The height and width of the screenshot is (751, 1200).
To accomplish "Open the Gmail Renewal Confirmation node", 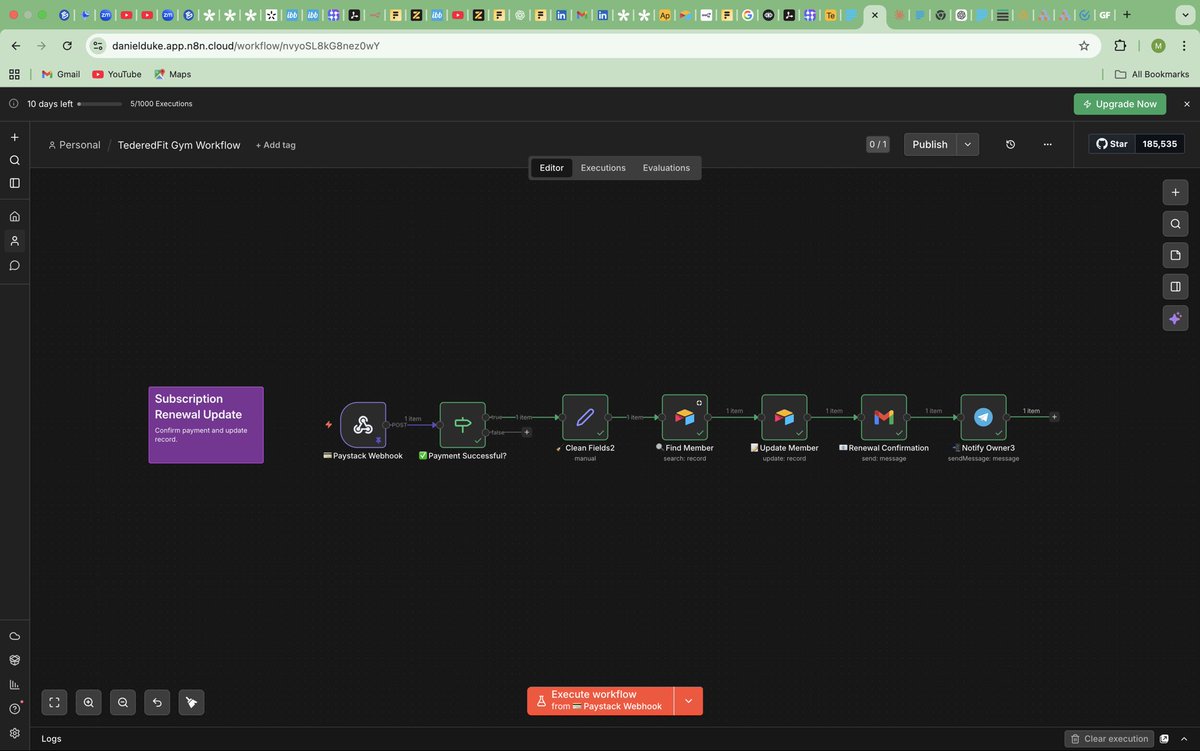I will (884, 417).
